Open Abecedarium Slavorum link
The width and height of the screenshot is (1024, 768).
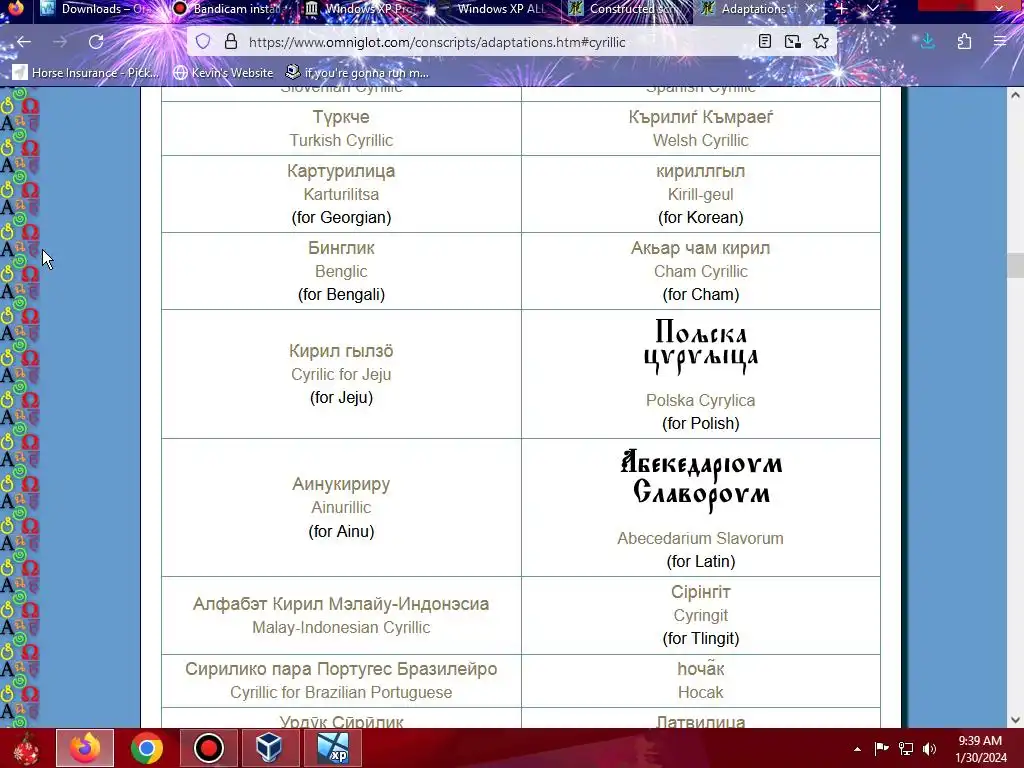(701, 538)
